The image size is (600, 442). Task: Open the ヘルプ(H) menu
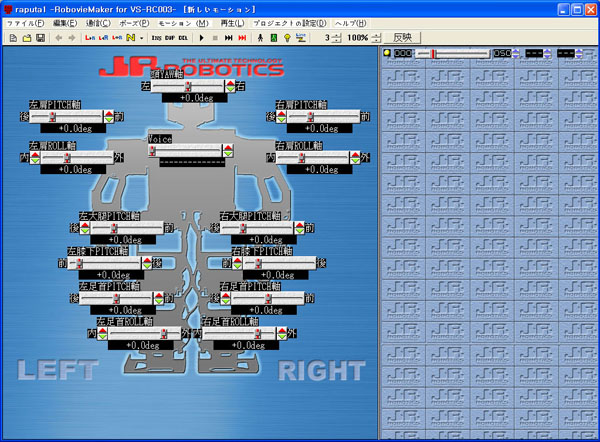350,22
